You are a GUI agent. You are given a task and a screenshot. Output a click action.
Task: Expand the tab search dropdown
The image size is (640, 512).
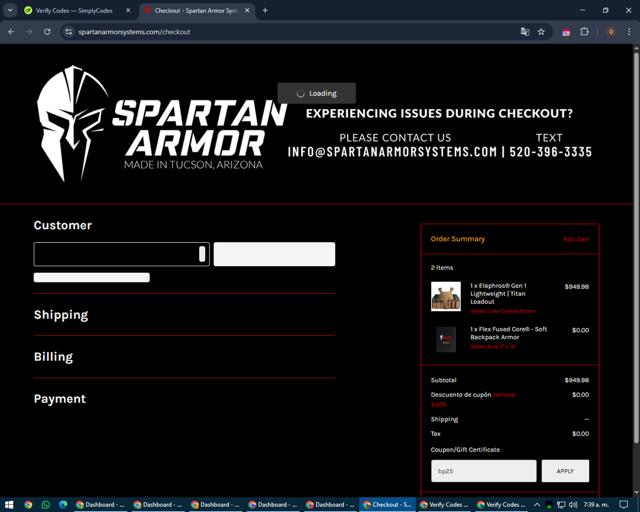click(10, 11)
